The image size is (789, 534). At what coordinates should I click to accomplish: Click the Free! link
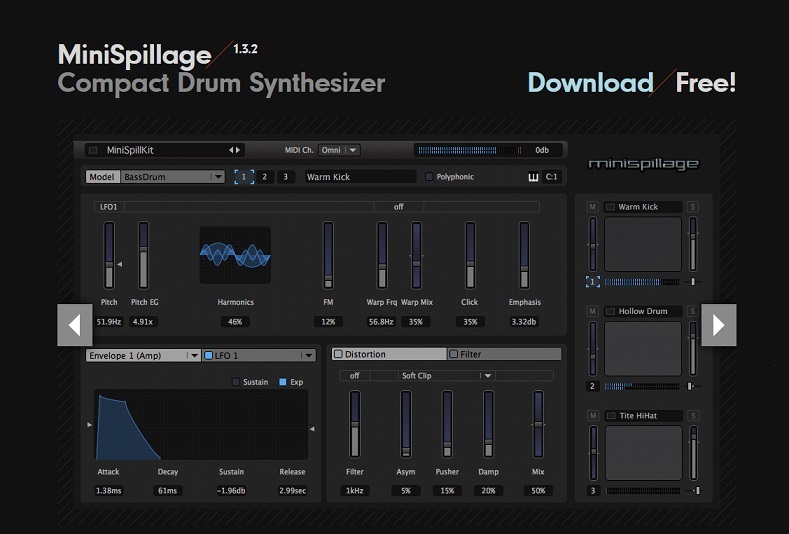pyautogui.click(x=705, y=83)
